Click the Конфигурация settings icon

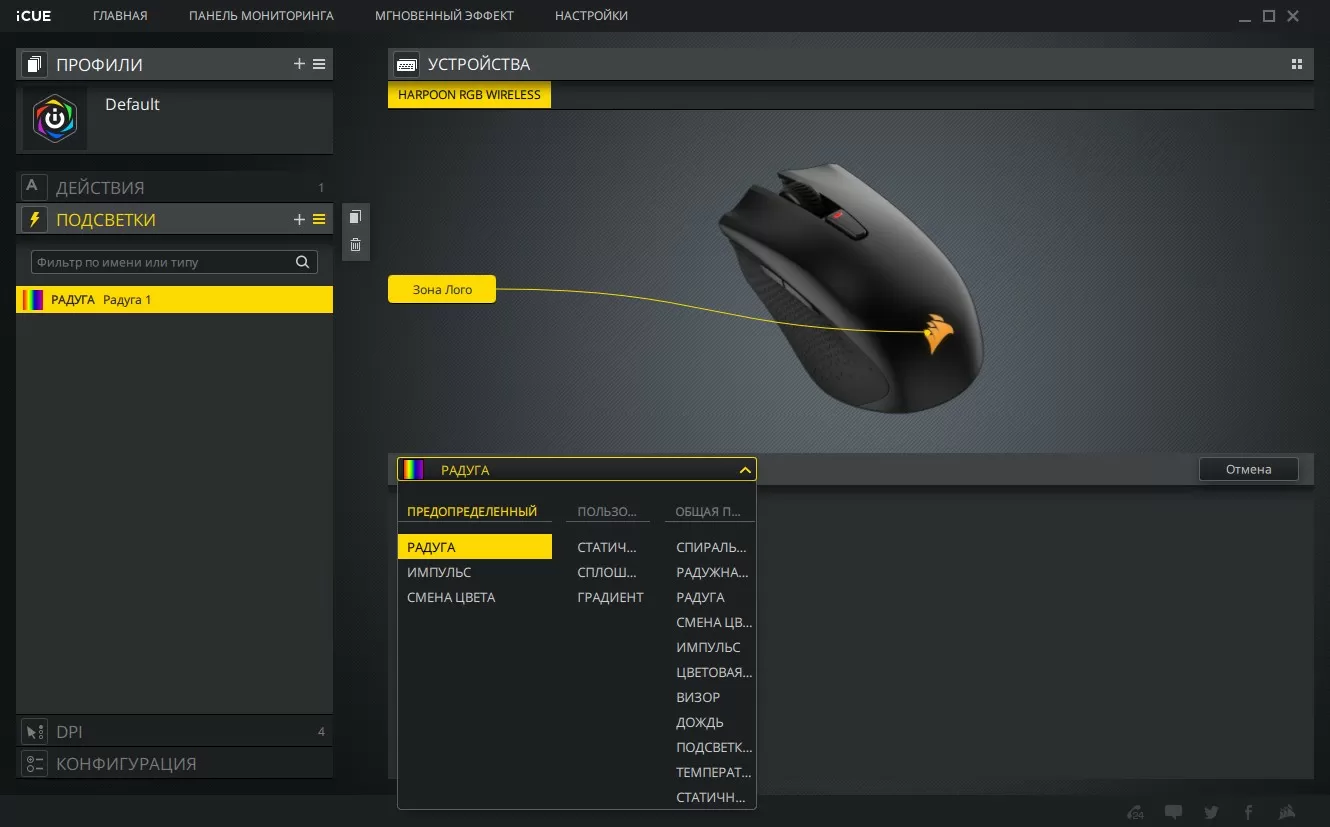click(34, 764)
